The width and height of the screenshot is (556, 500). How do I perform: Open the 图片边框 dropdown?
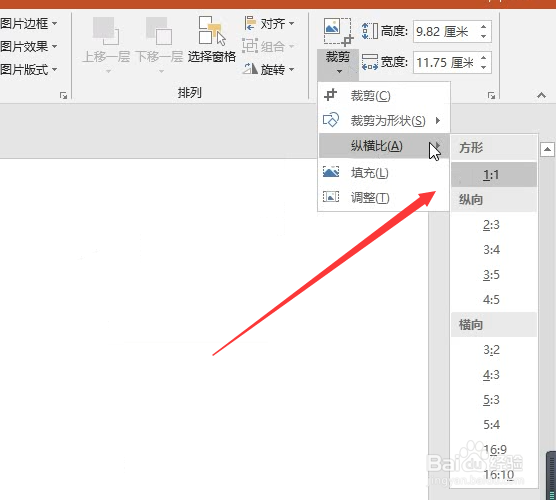click(x=28, y=24)
